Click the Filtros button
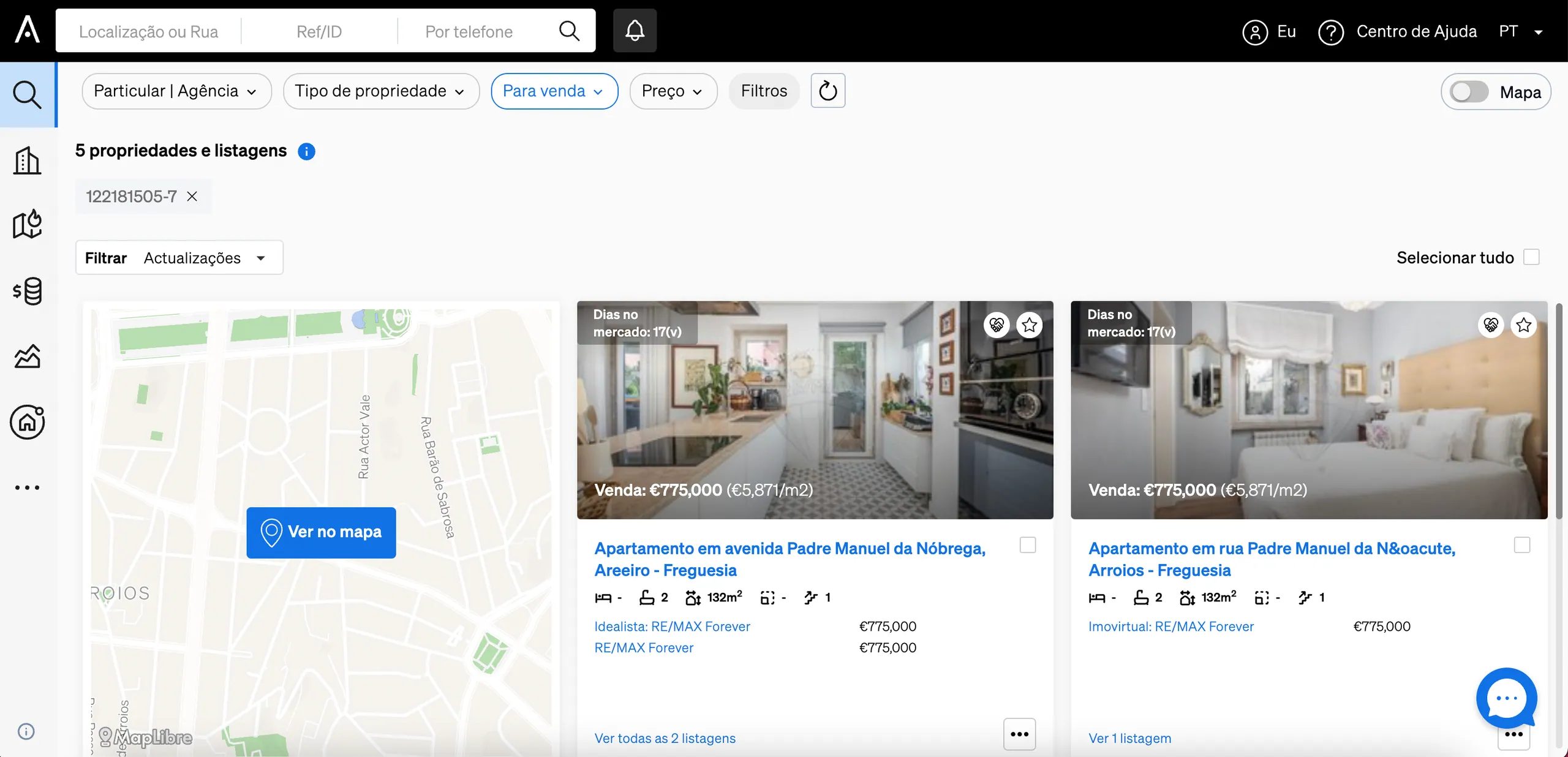1568x757 pixels. click(764, 91)
